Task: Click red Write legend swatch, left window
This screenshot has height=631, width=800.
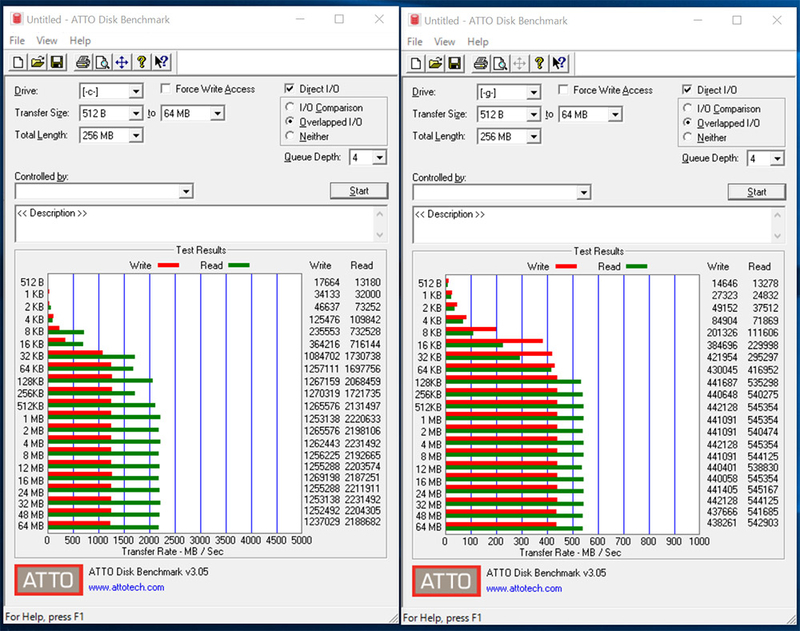Action: 168,265
